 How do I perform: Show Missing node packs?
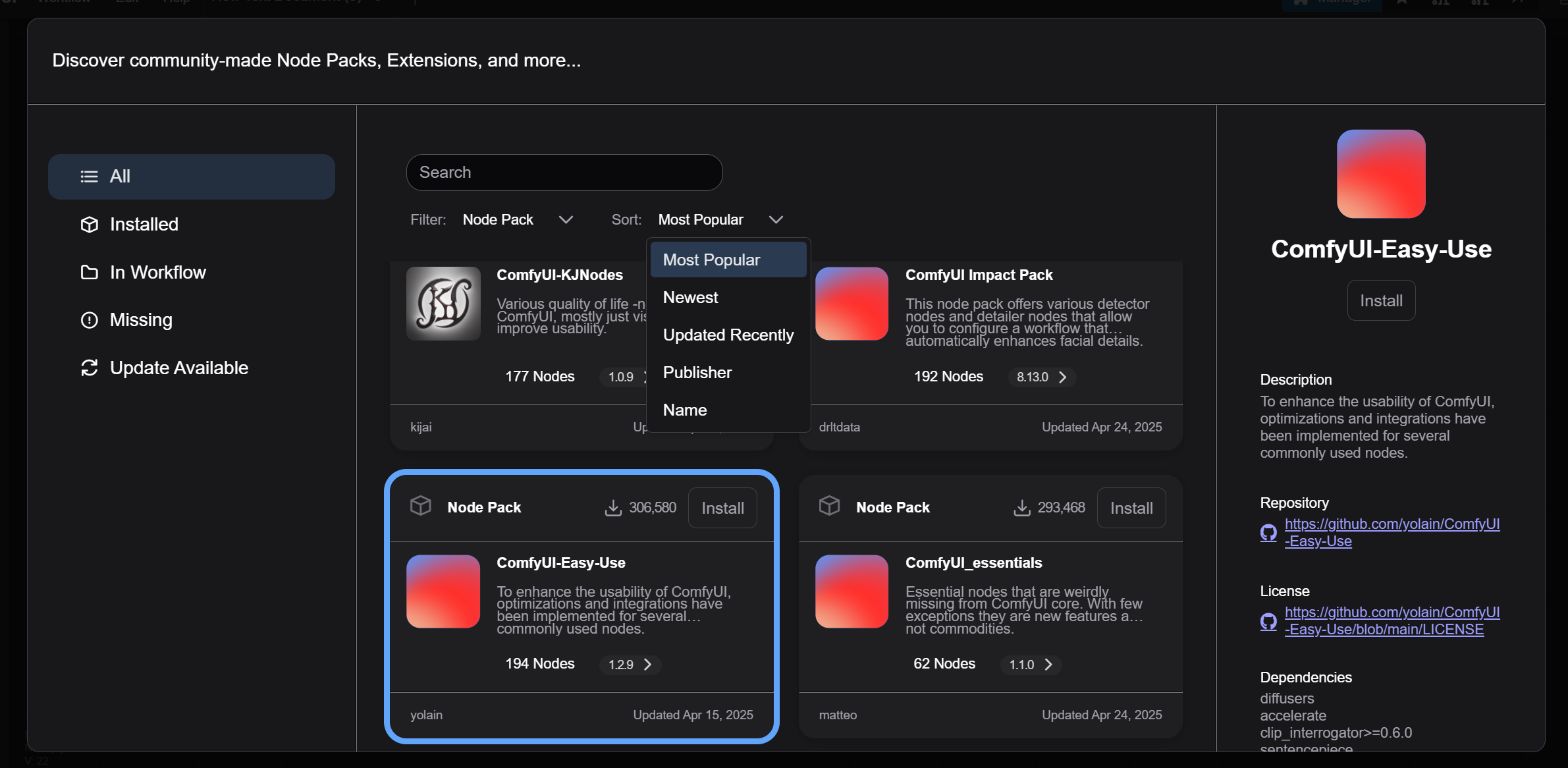tap(192, 320)
